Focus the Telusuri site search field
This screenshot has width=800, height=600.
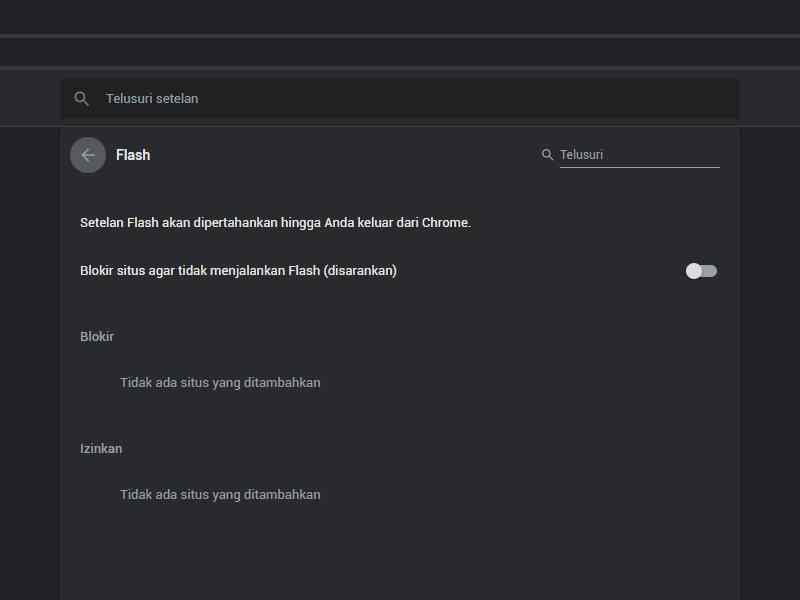click(x=639, y=155)
